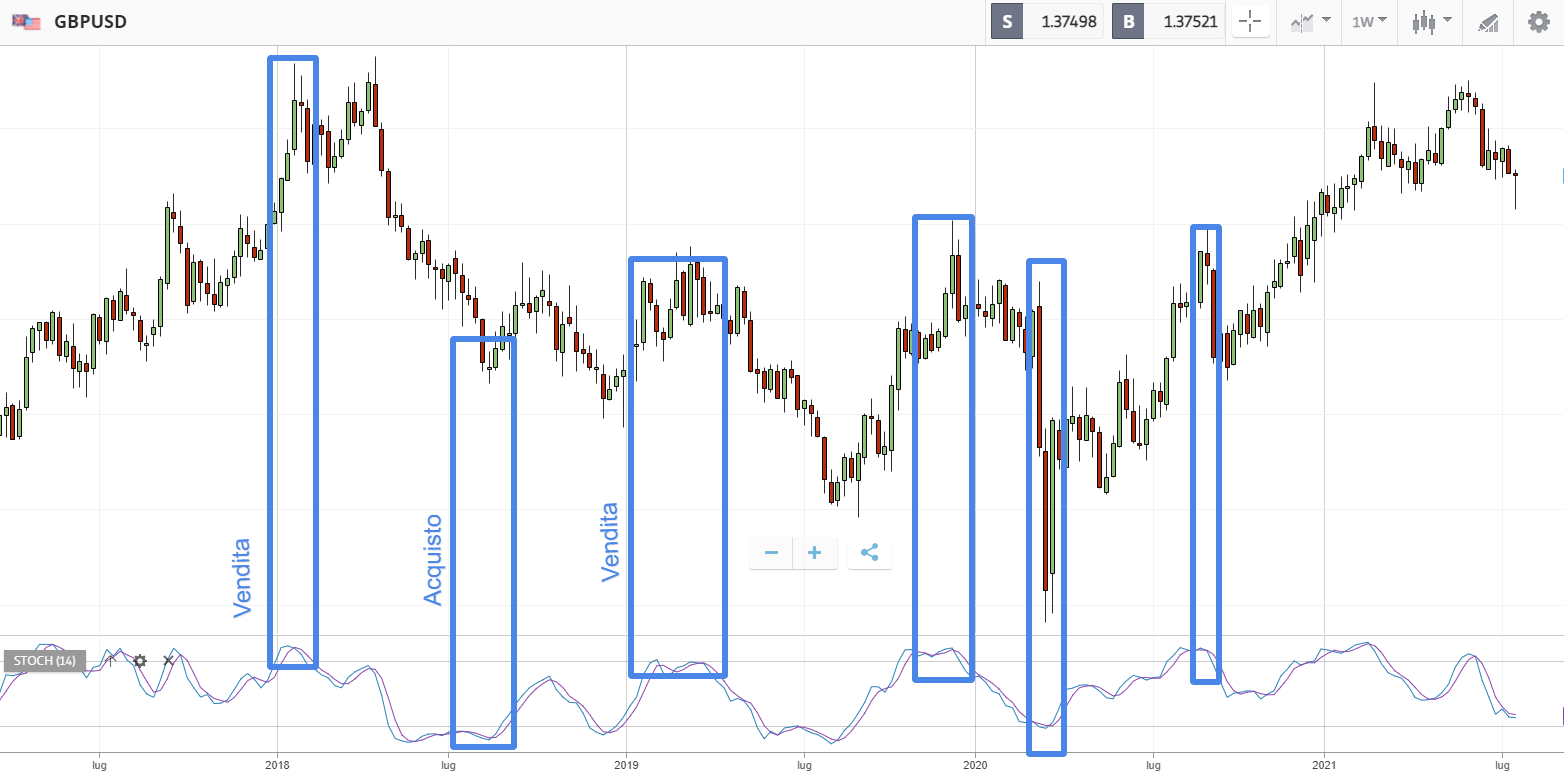1564x771 pixels.
Task: Select the GBPUSD instrument name
Action: (x=90, y=21)
